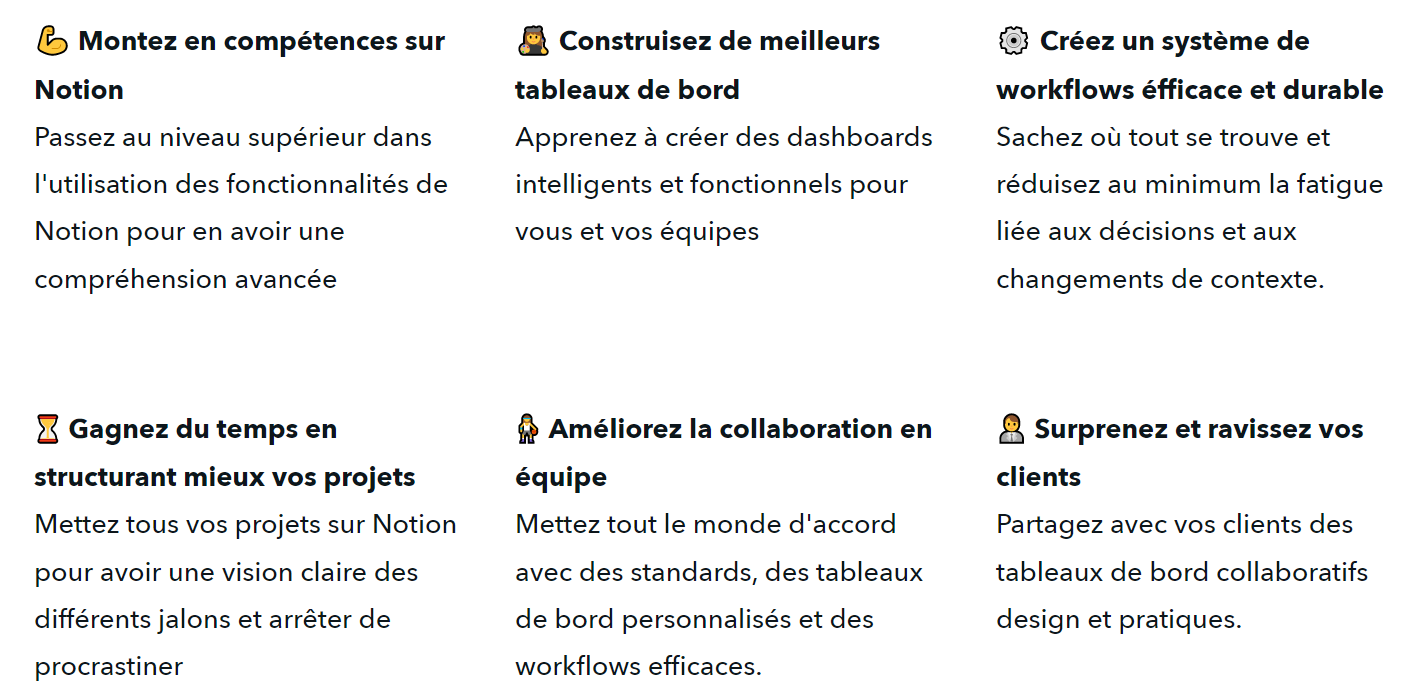The image size is (1413, 693).
Task: Click heading Améliorez la collaboration en équipe
Action: (x=724, y=453)
